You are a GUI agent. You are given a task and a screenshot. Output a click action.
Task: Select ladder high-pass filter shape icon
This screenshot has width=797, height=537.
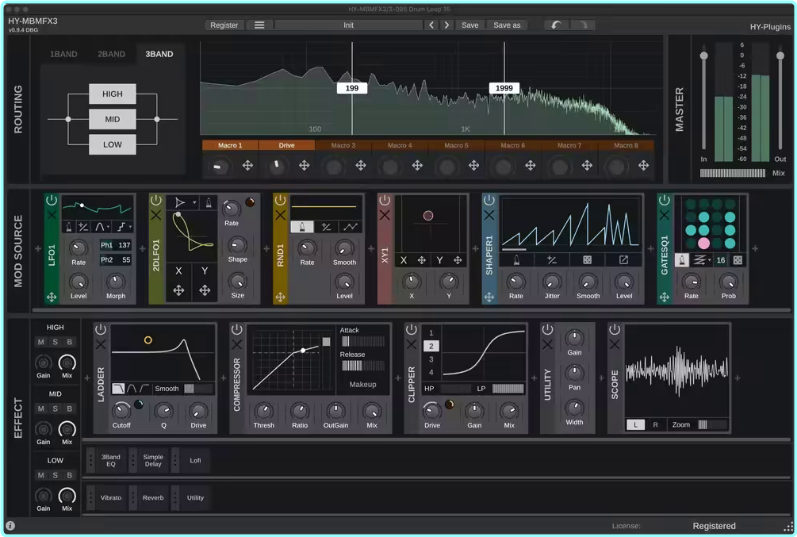point(144,389)
